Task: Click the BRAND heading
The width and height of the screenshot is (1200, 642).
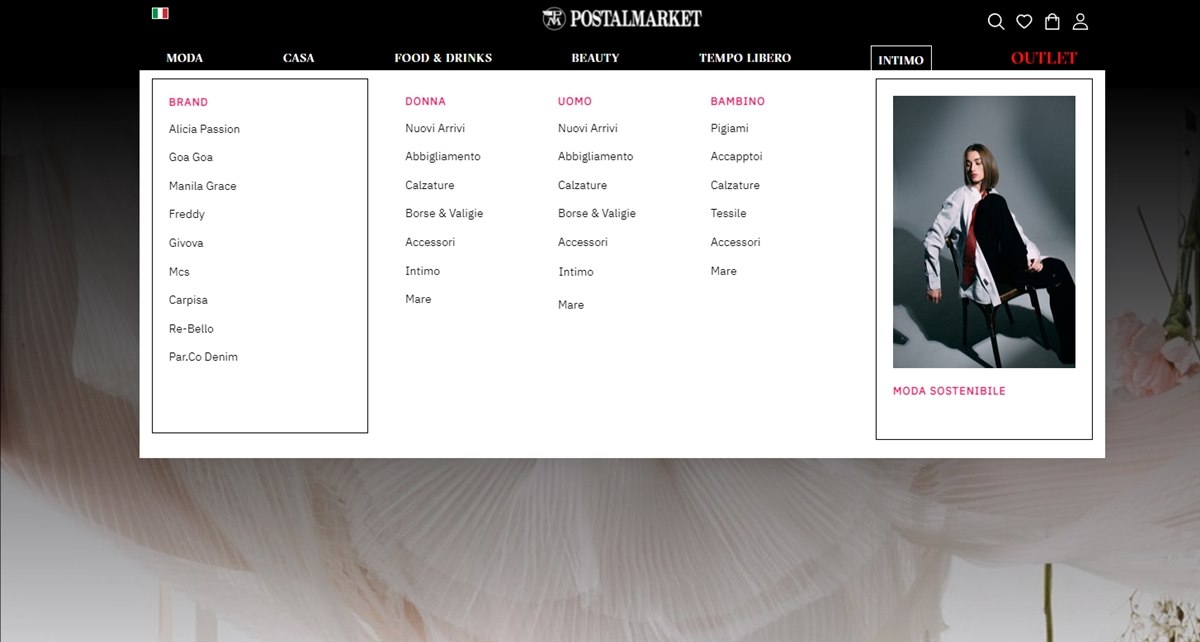Action: 188,102
